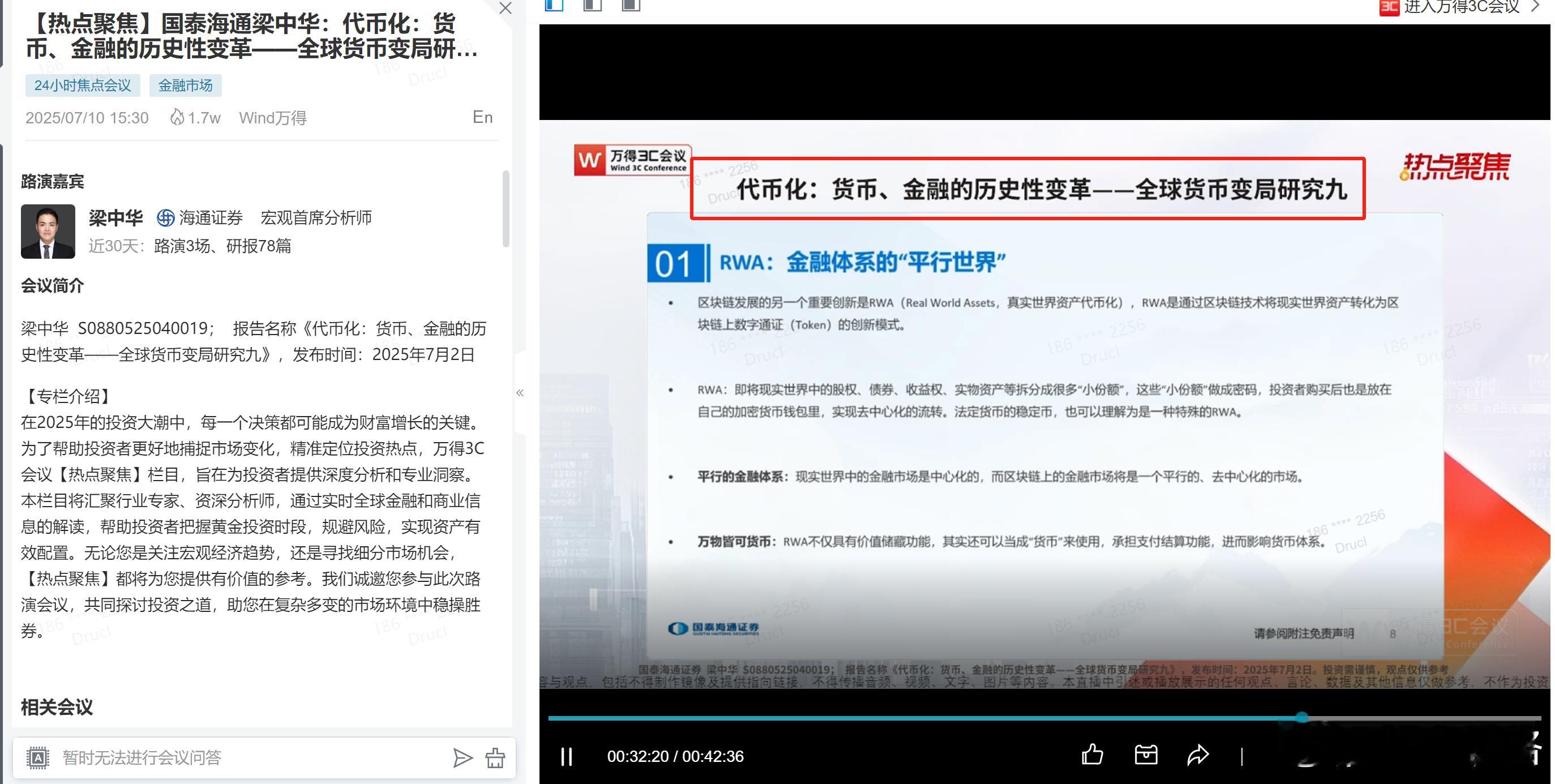This screenshot has height=784, width=1555.
Task: Click the date 2025/07/10 15:30
Action: click(87, 118)
